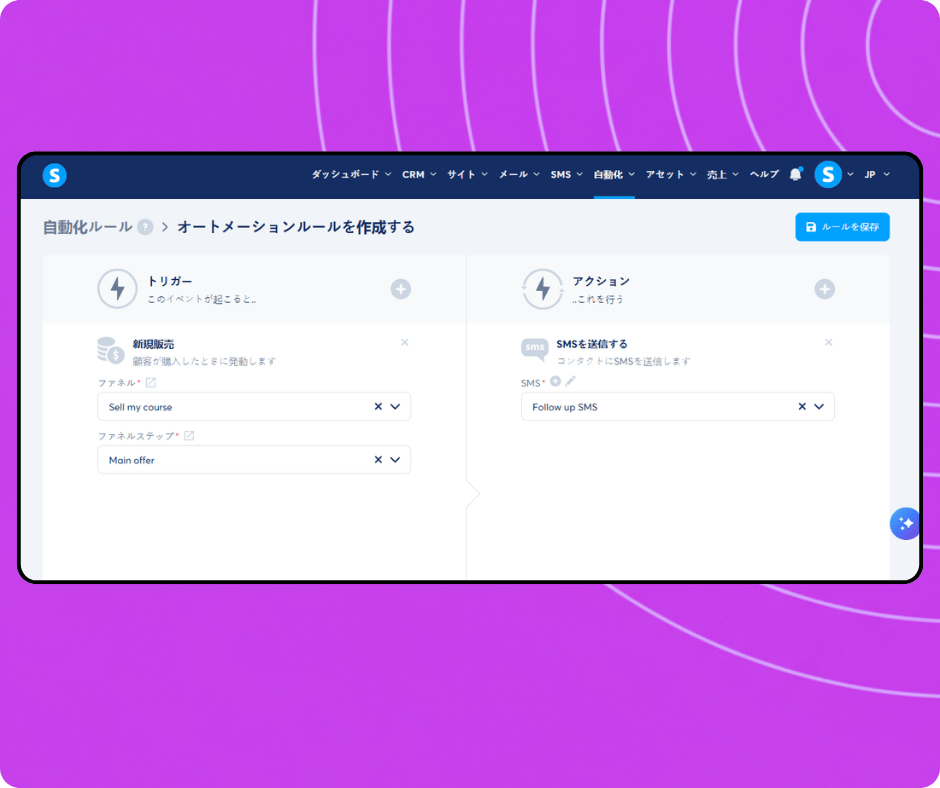Open the ファネル external link icon
Image resolution: width=940 pixels, height=788 pixels.
[150, 383]
